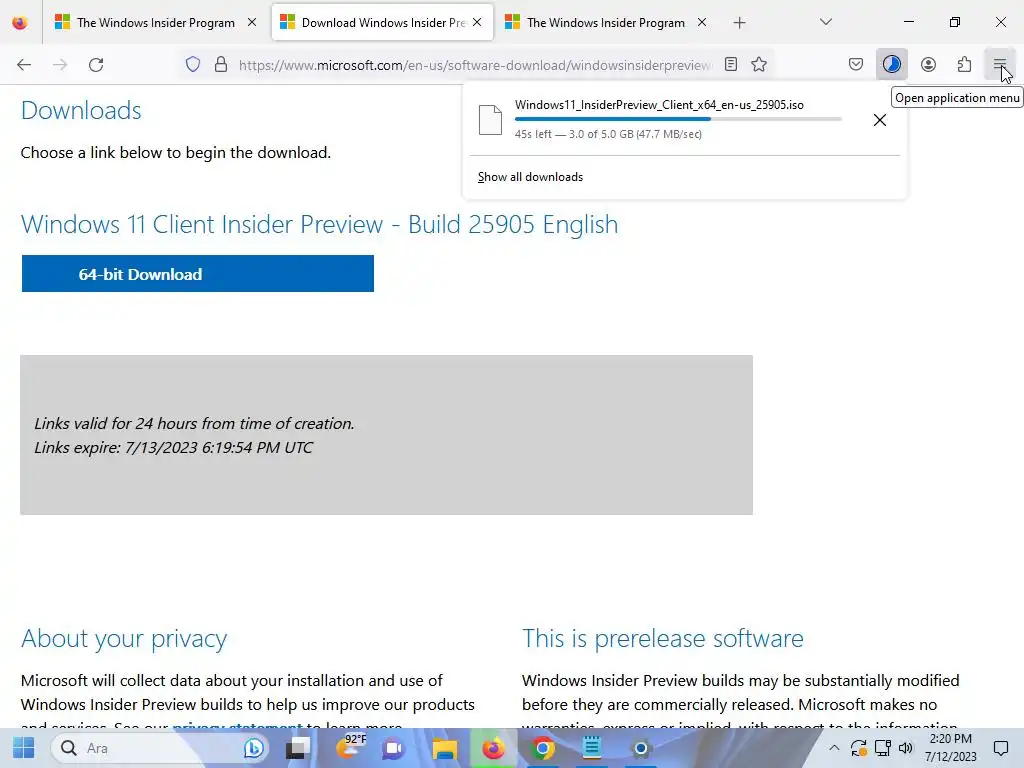The height and width of the screenshot is (768, 1024).
Task: Open a new tab
Action: pos(739,23)
